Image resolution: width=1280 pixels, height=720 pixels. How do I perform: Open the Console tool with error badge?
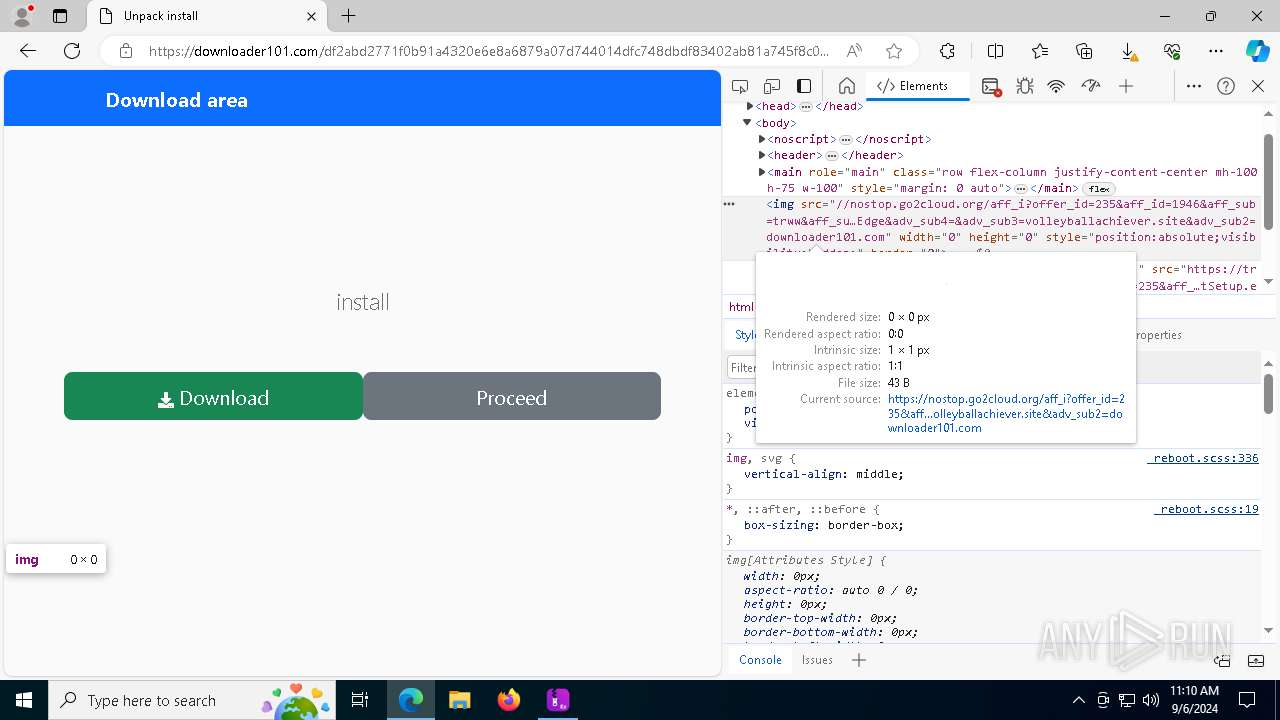991,86
